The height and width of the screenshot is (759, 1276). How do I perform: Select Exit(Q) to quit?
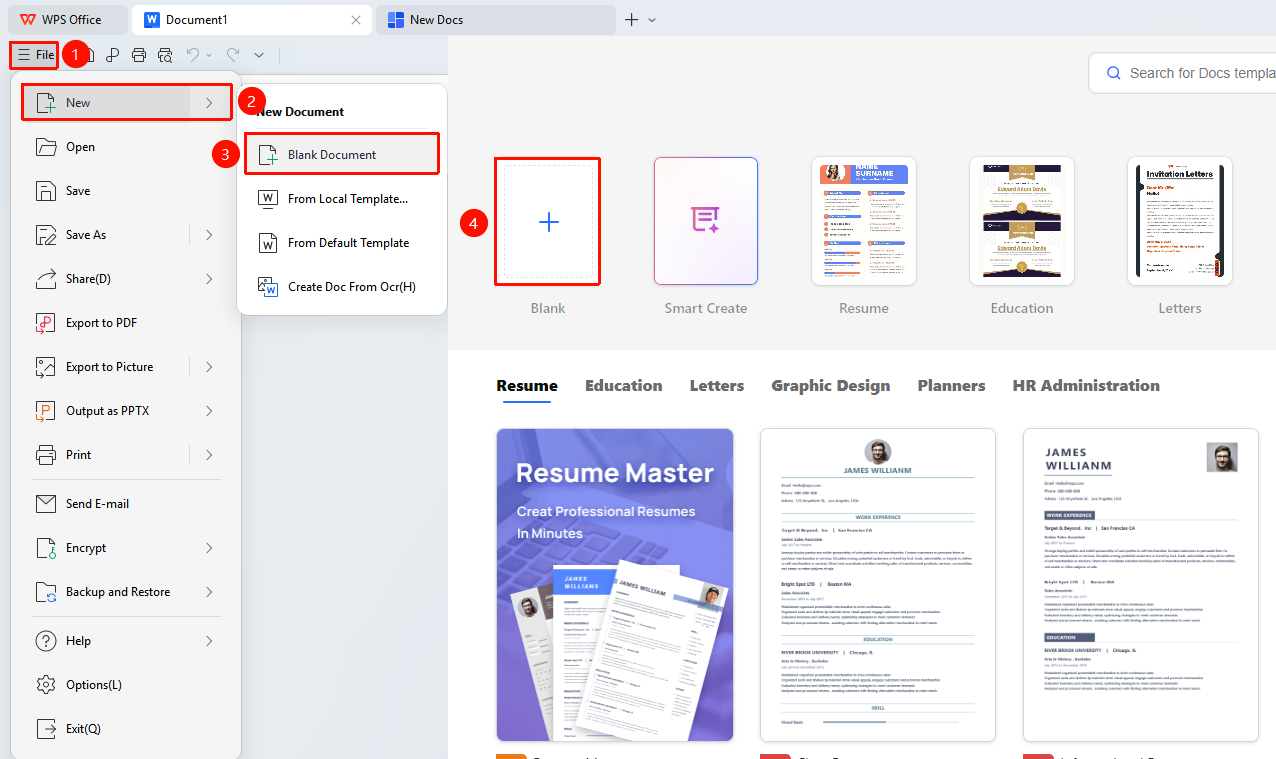point(126,729)
